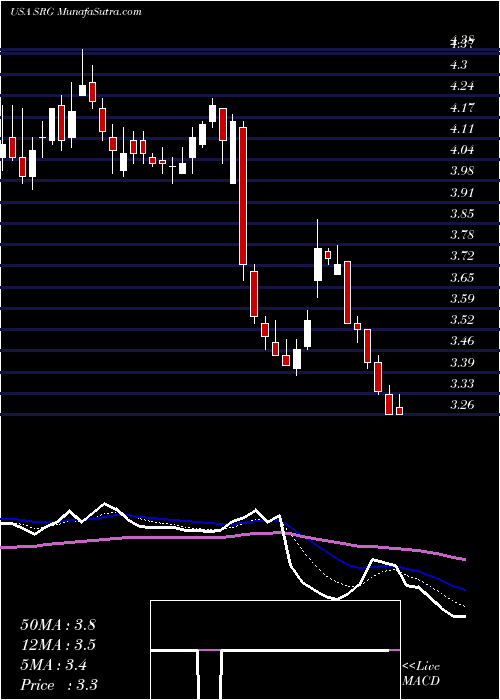Select the 3.46 price axis label
The image size is (500, 700).
(462, 341)
